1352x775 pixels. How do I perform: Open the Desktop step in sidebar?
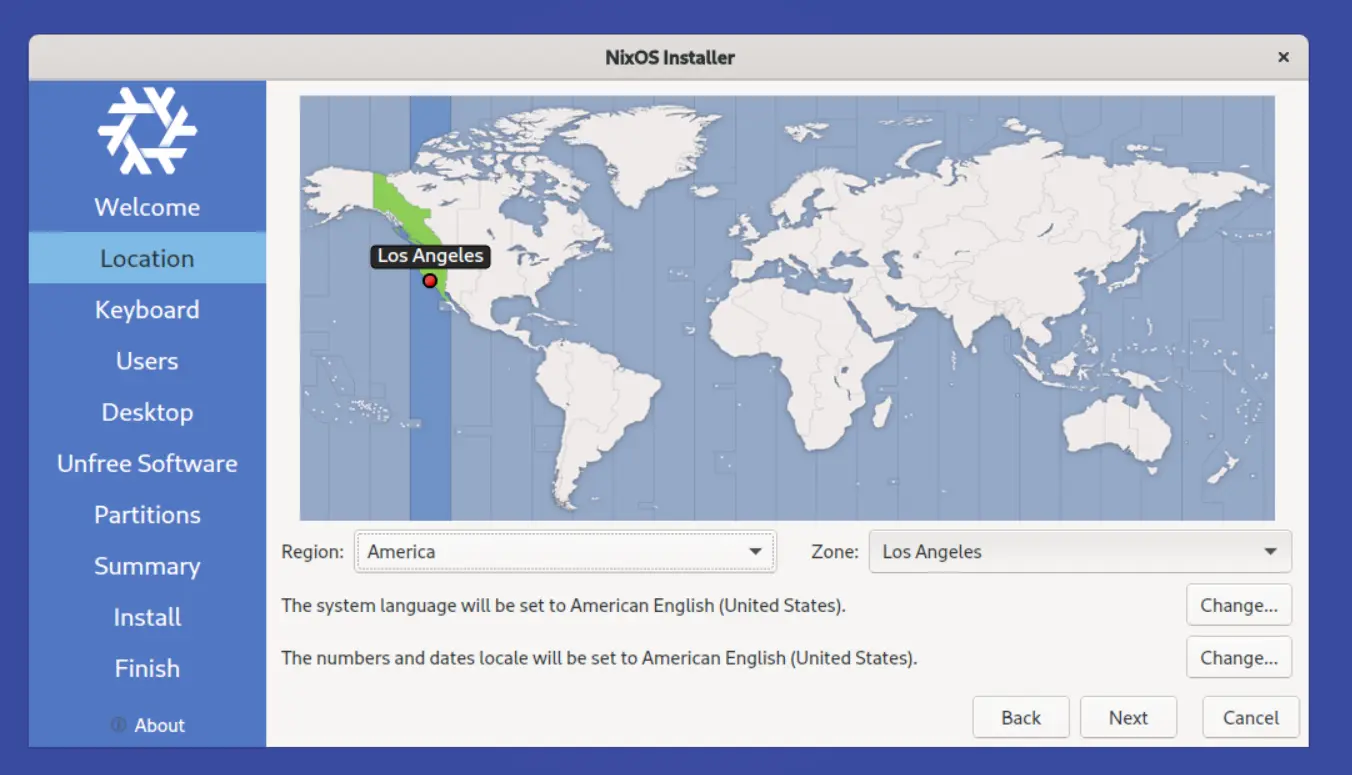pos(147,412)
